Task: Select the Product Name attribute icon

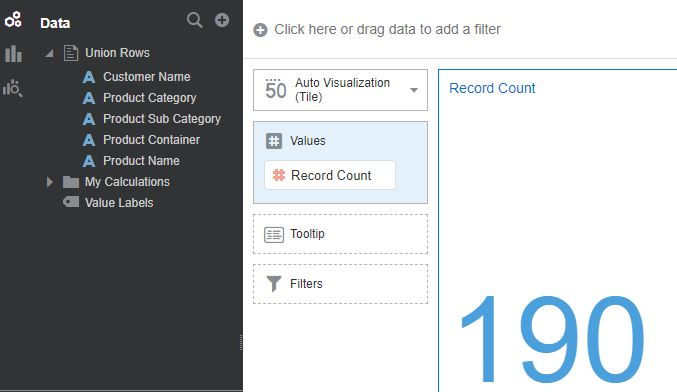Action: click(x=89, y=161)
